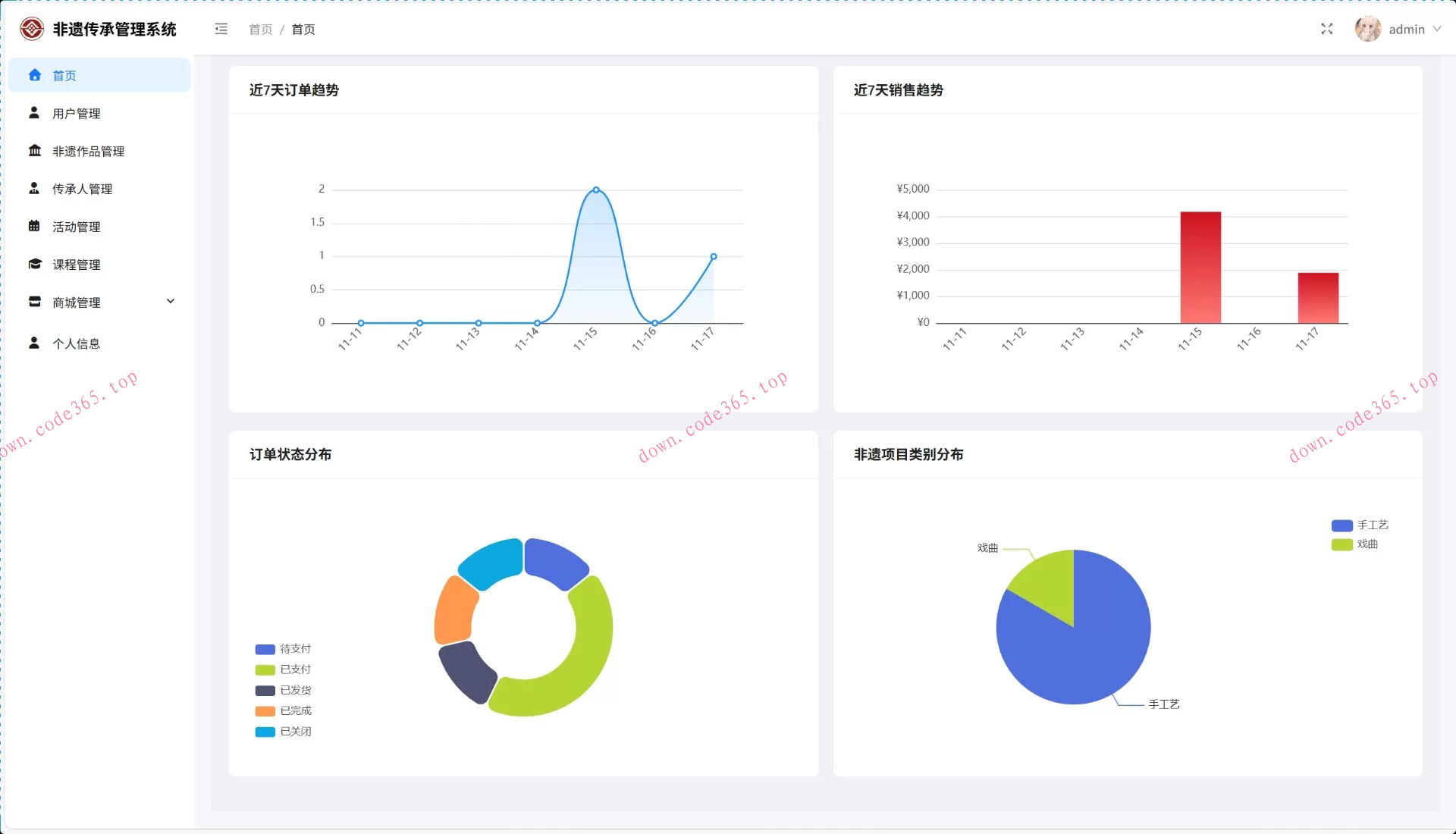Image resolution: width=1456 pixels, height=834 pixels.
Task: Click the heritage system logo icon
Action: click(32, 30)
